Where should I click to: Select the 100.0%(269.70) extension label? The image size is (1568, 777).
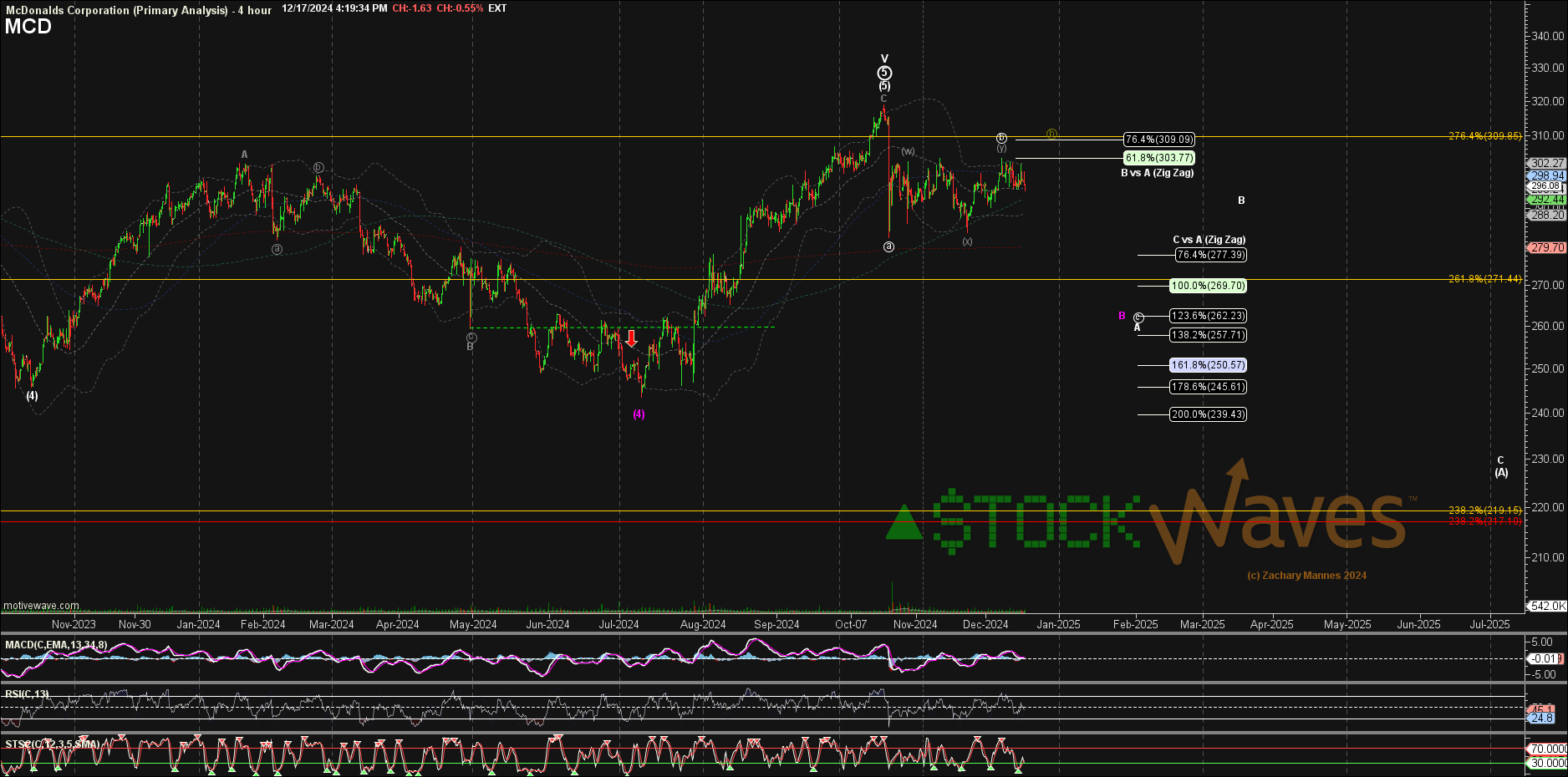1208,286
